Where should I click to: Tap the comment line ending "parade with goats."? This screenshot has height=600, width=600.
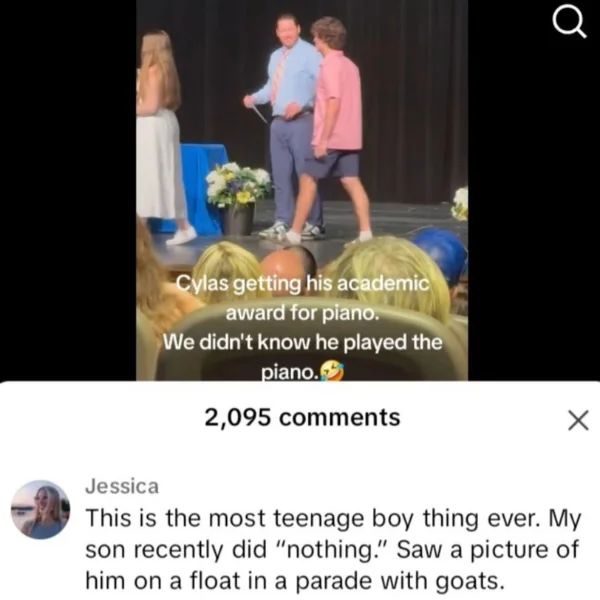pyautogui.click(x=295, y=581)
